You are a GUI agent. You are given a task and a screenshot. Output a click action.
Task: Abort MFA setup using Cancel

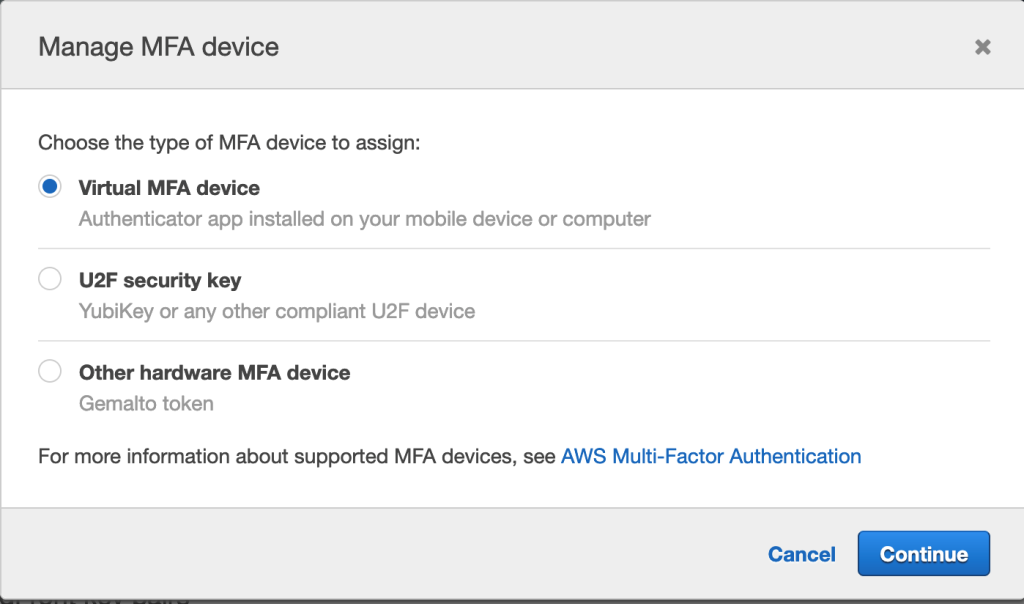coord(801,553)
